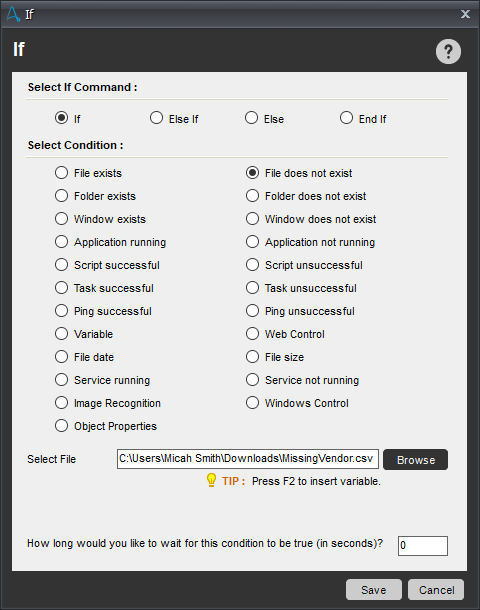The width and height of the screenshot is (480, 610).
Task: Click Browse to choose a file
Action: (415, 459)
